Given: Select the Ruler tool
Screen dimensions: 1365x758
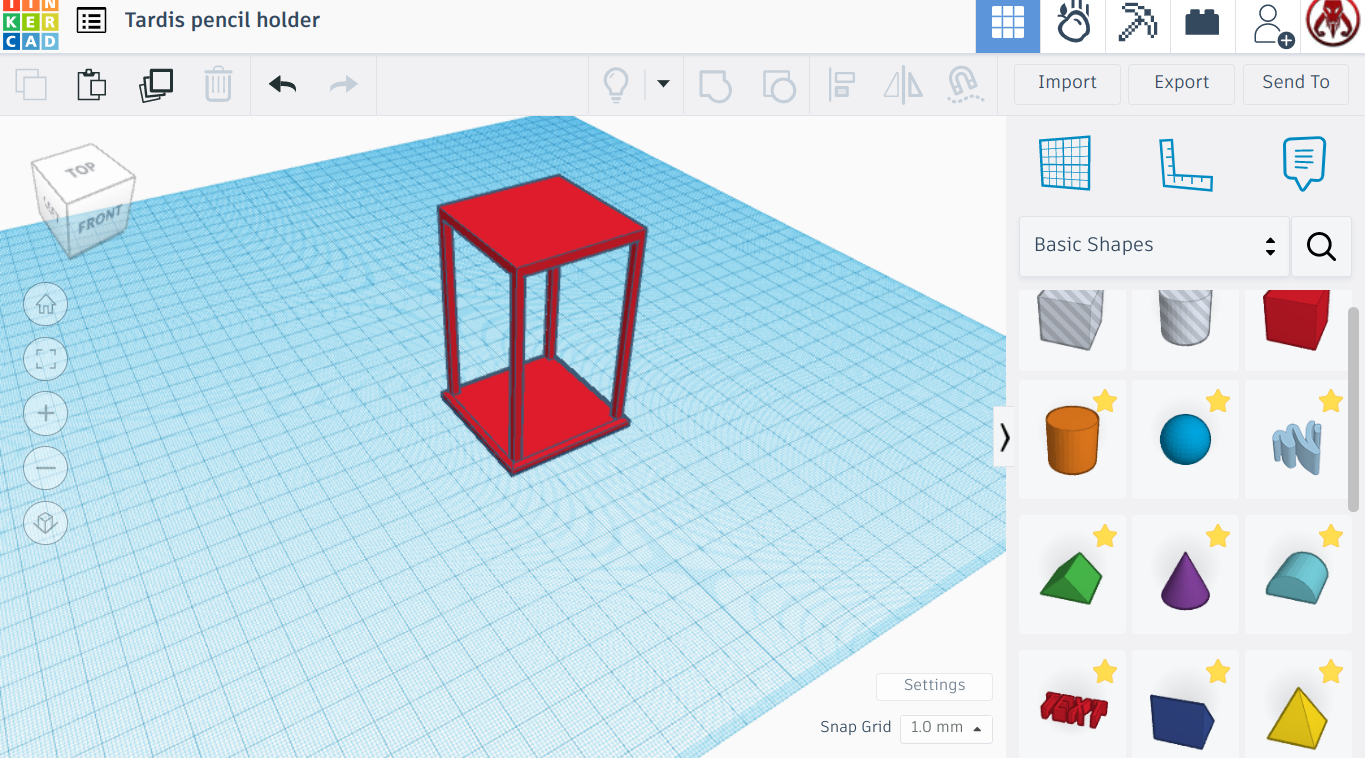Looking at the screenshot, I should [1185, 165].
